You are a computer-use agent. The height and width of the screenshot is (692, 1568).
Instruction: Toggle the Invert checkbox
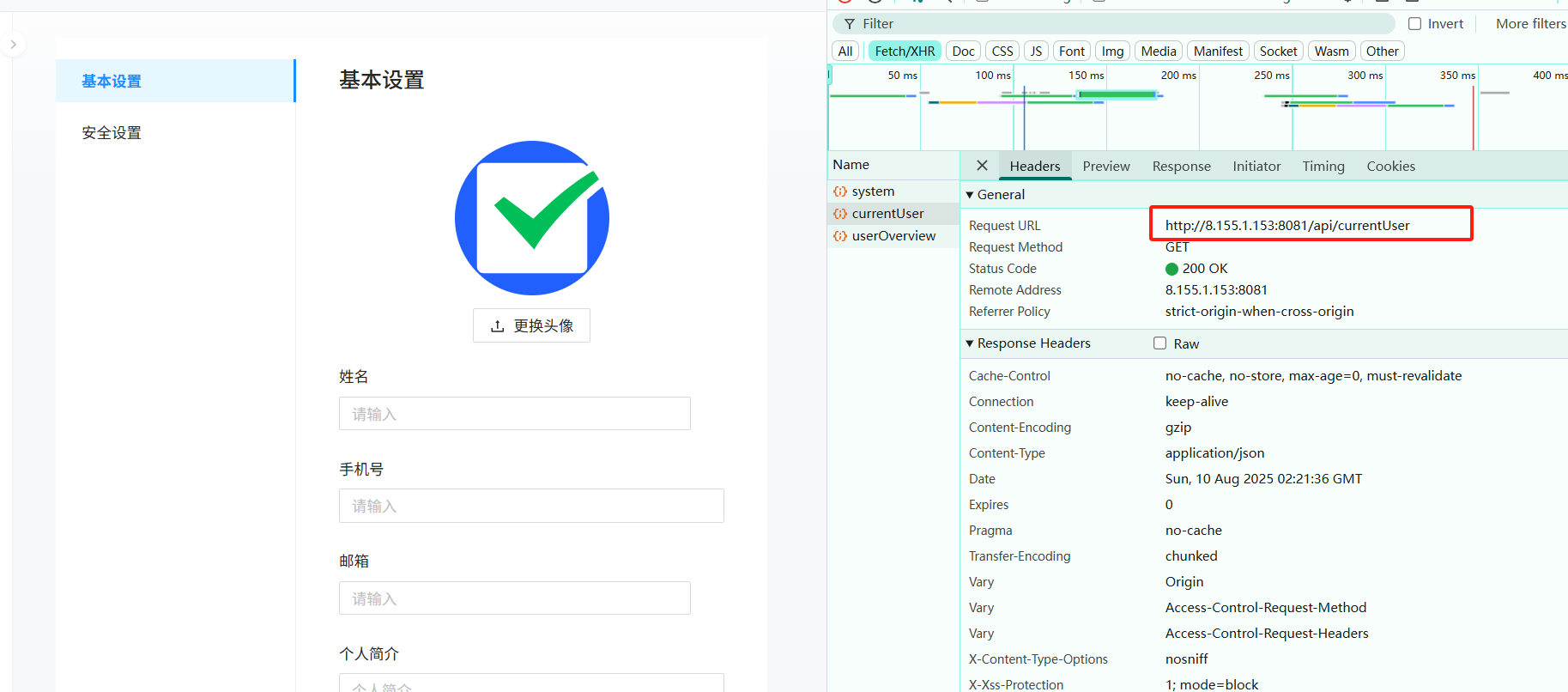[1414, 24]
